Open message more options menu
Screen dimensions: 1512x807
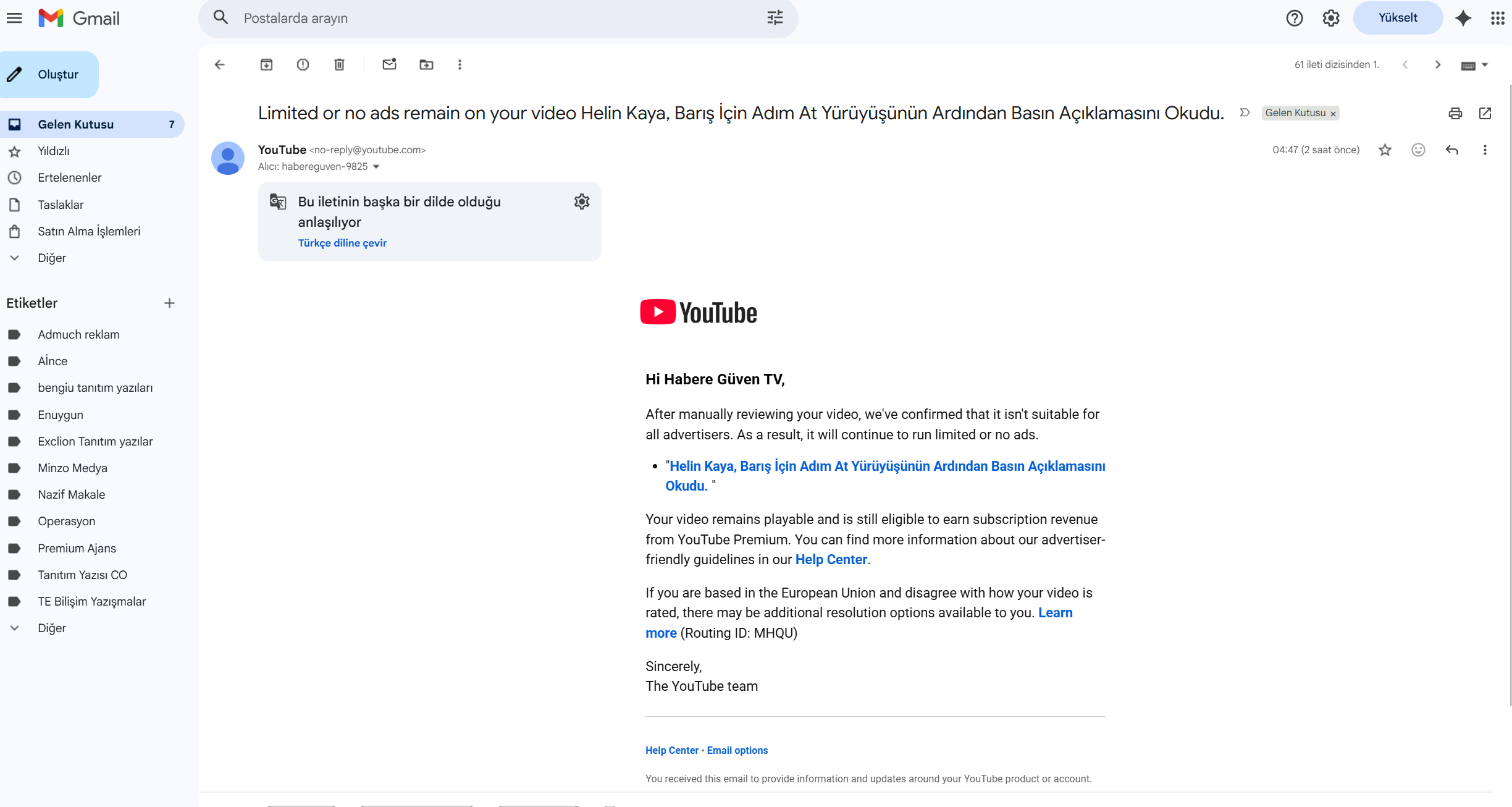(x=1485, y=150)
